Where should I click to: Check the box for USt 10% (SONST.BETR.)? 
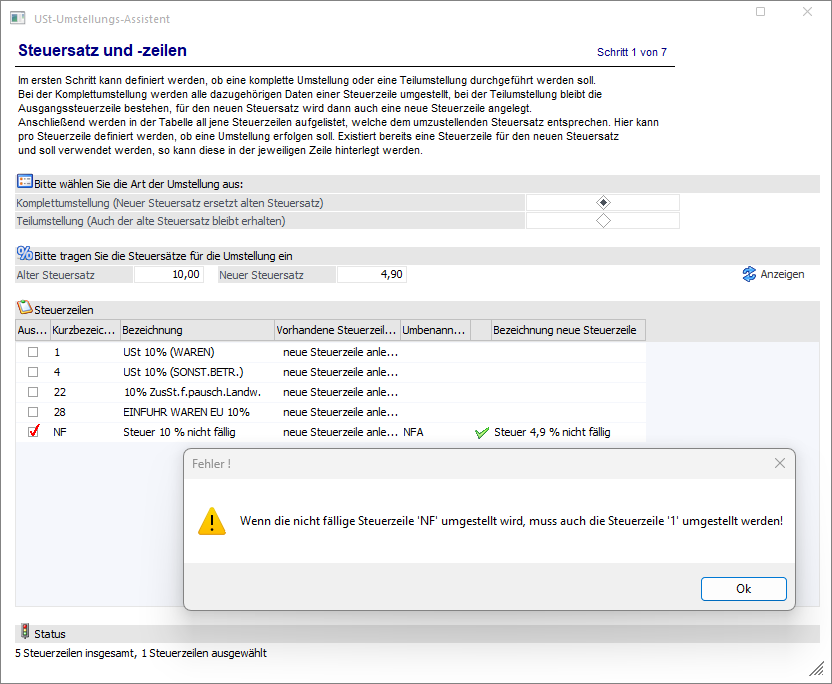click(33, 372)
